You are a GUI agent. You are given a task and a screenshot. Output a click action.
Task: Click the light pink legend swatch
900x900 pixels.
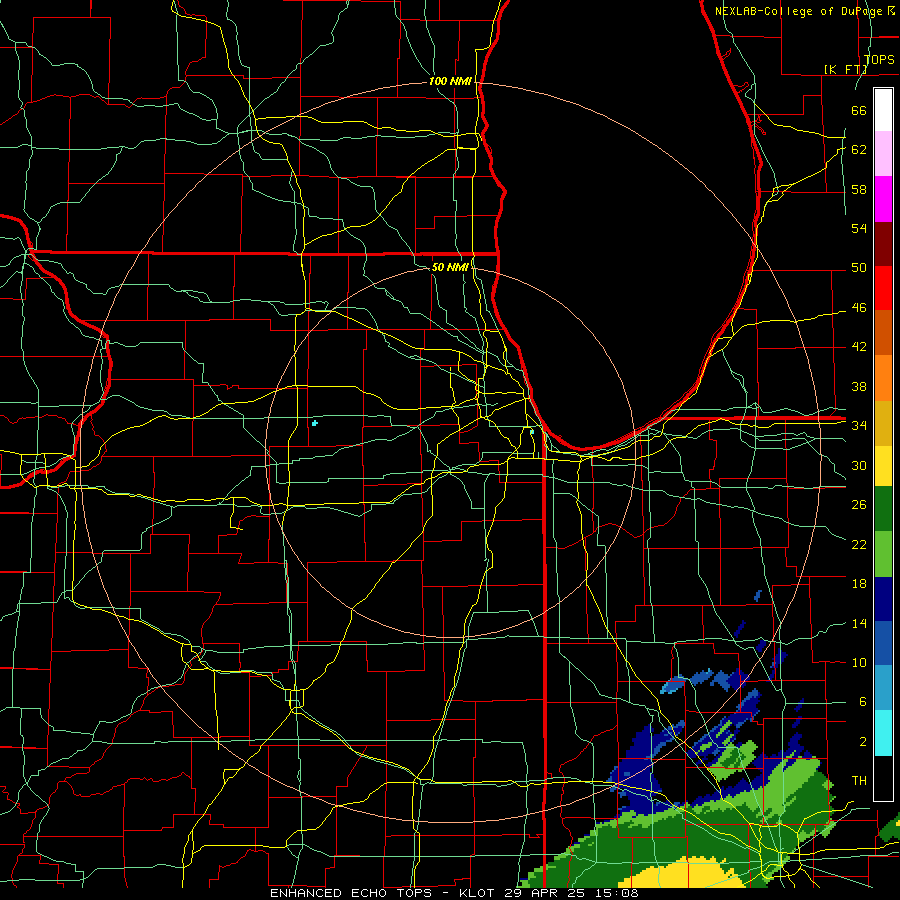click(883, 154)
